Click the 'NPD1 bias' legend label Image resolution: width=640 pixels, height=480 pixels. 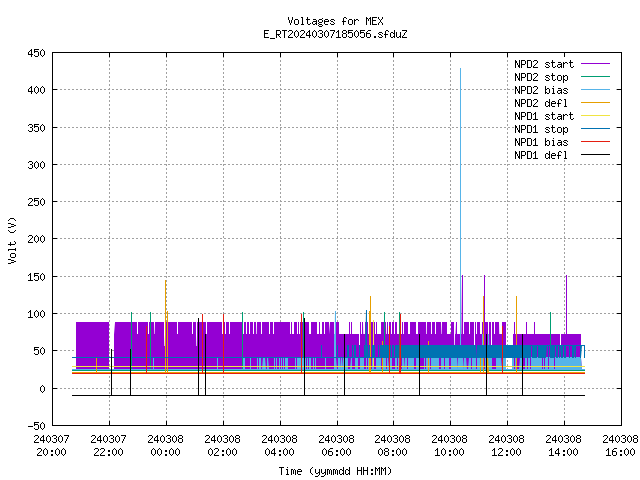coord(541,142)
